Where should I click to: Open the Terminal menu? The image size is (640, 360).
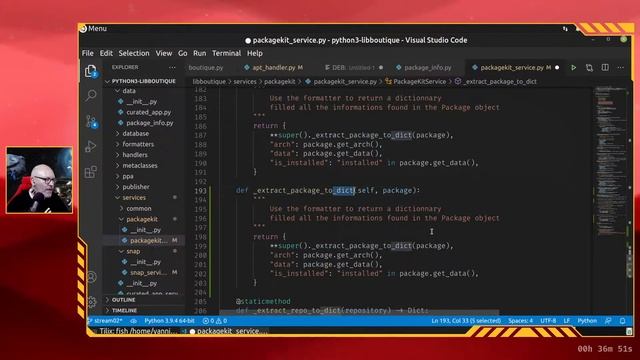pos(227,53)
